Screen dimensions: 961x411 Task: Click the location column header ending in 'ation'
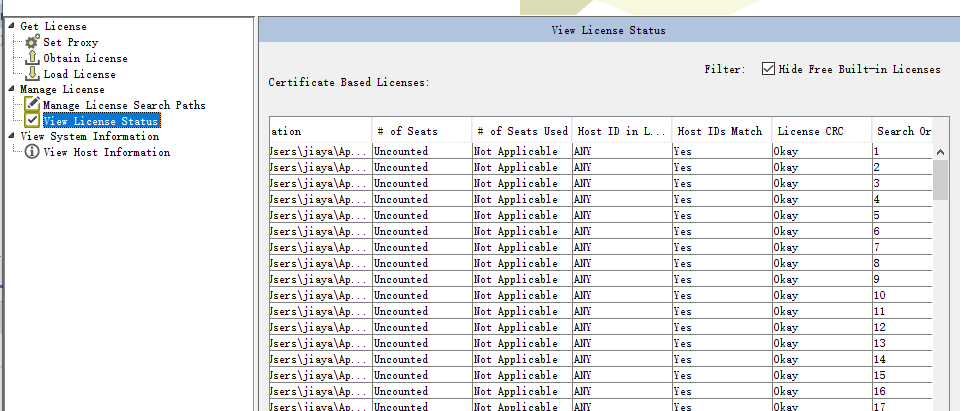(x=320, y=131)
